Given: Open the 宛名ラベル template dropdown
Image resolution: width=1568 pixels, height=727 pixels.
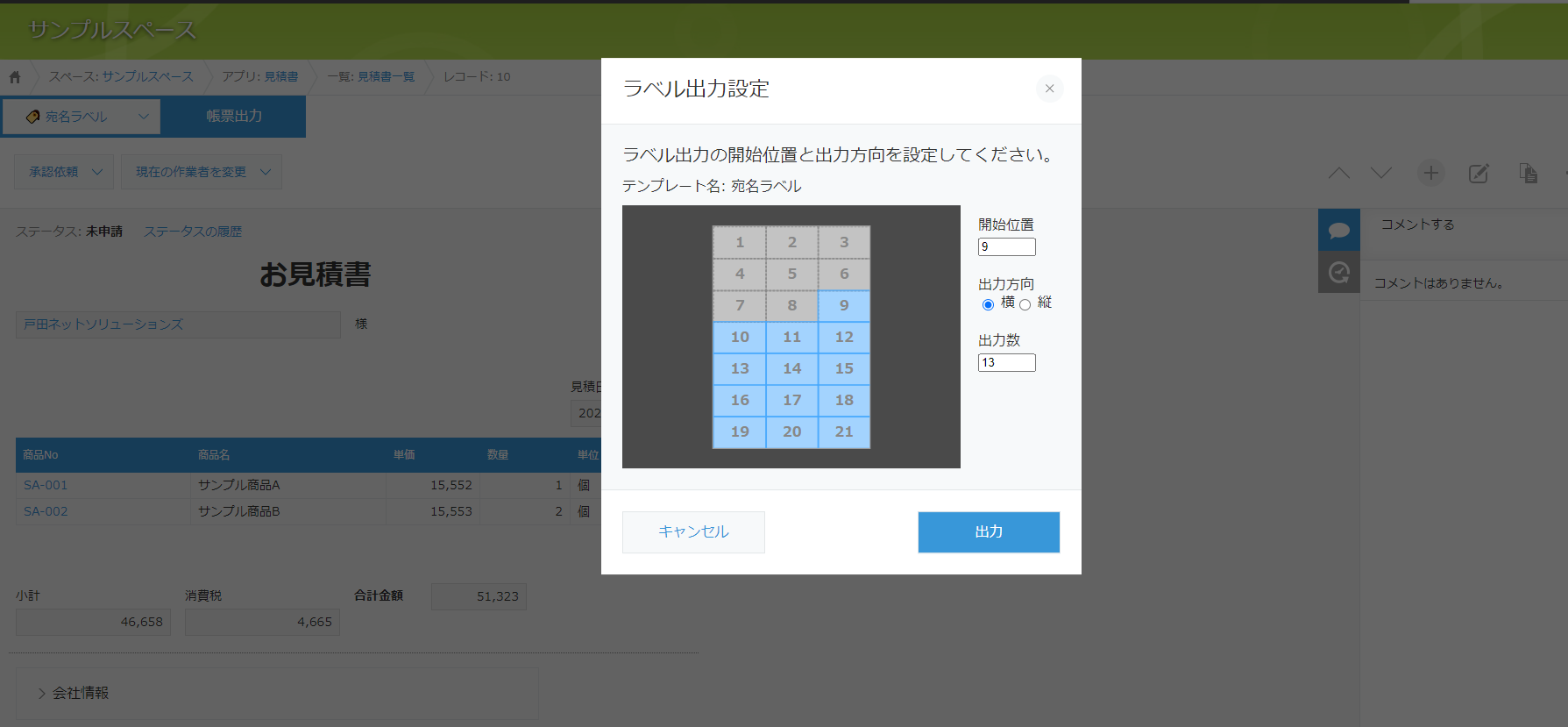Looking at the screenshot, I should [x=82, y=117].
